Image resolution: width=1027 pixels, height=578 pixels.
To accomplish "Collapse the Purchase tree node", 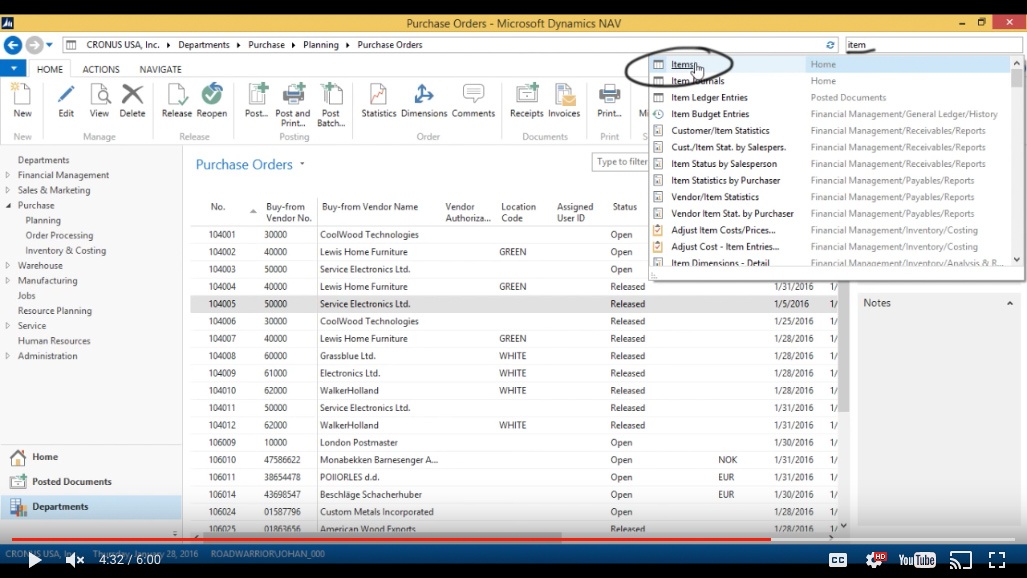I will [8, 205].
